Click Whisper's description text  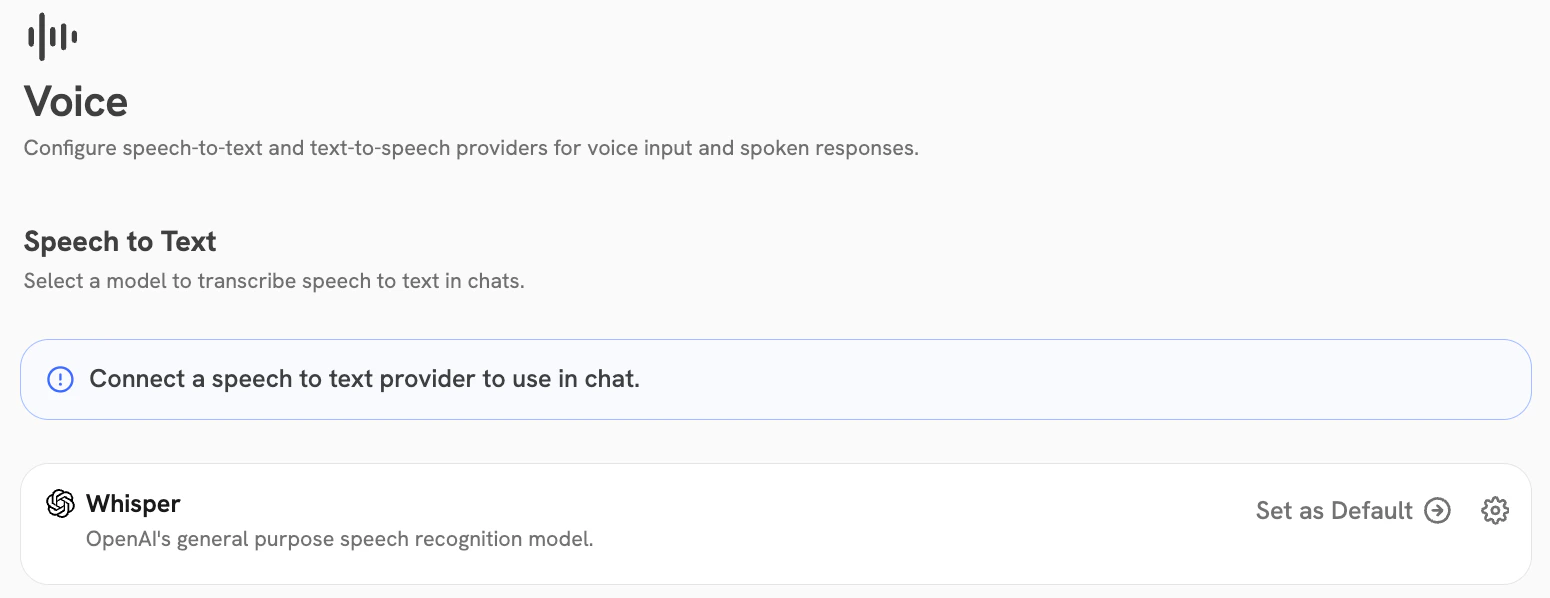coord(340,539)
